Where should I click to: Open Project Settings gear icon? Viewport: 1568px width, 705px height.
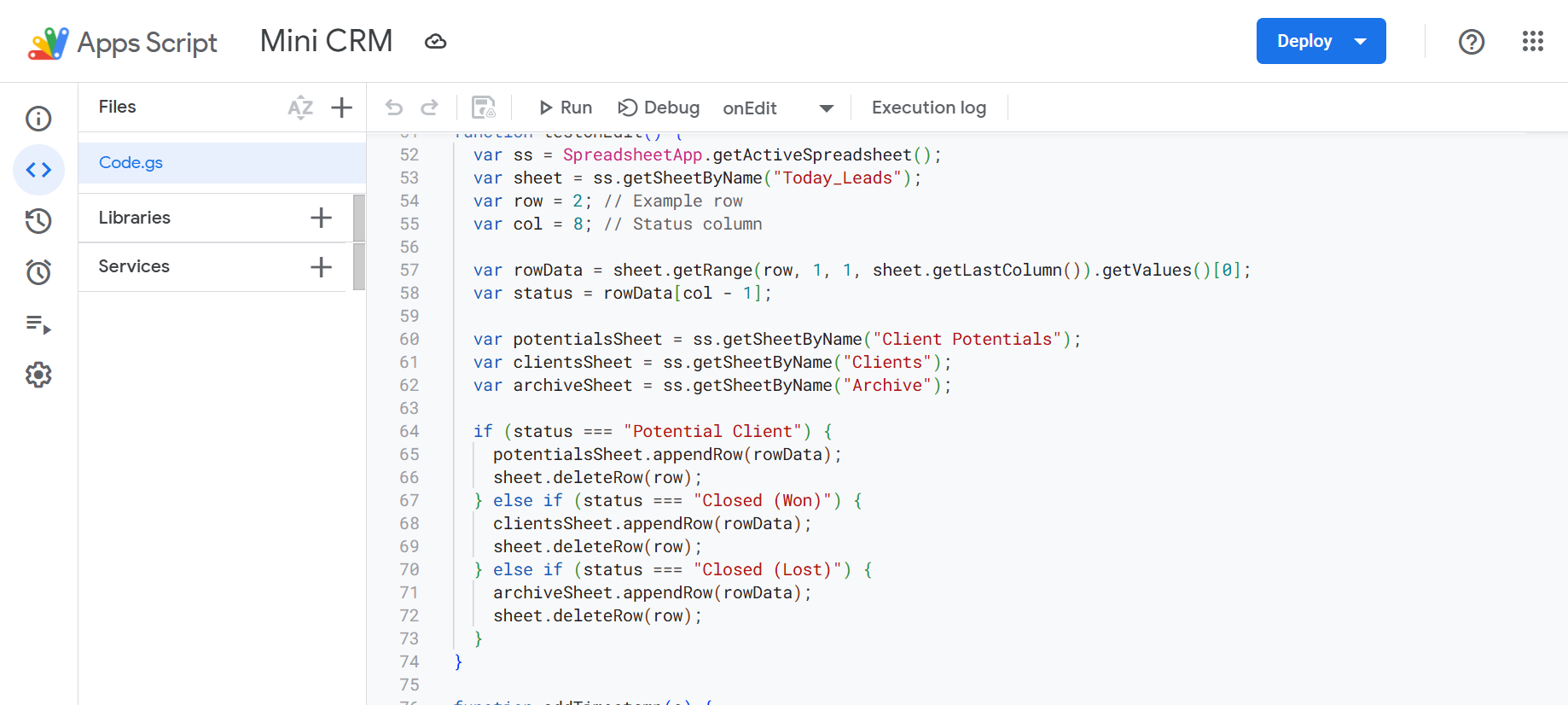coord(38,375)
